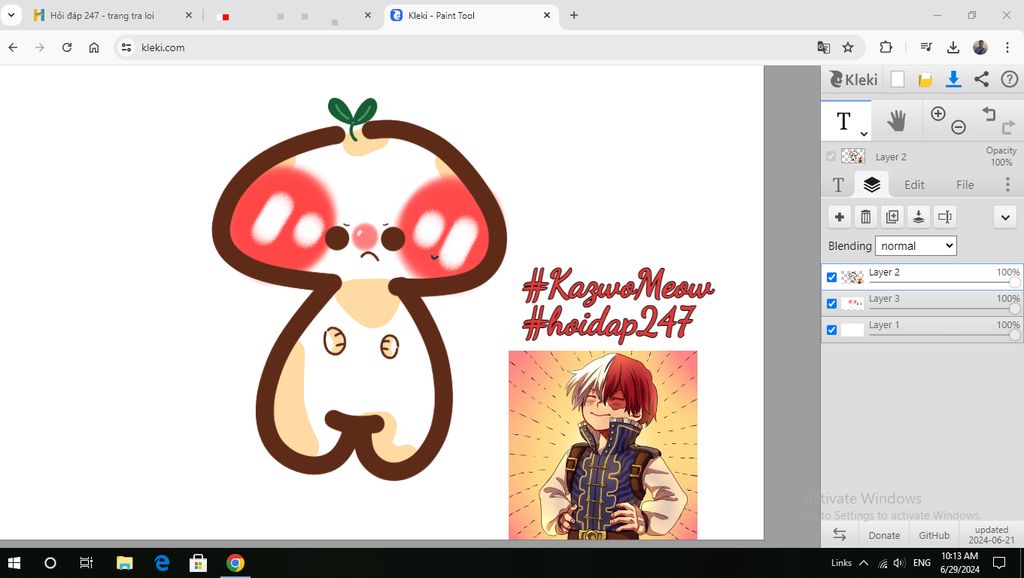The image size is (1024, 578).
Task: Open Chrome three-dot menu
Action: (1007, 48)
